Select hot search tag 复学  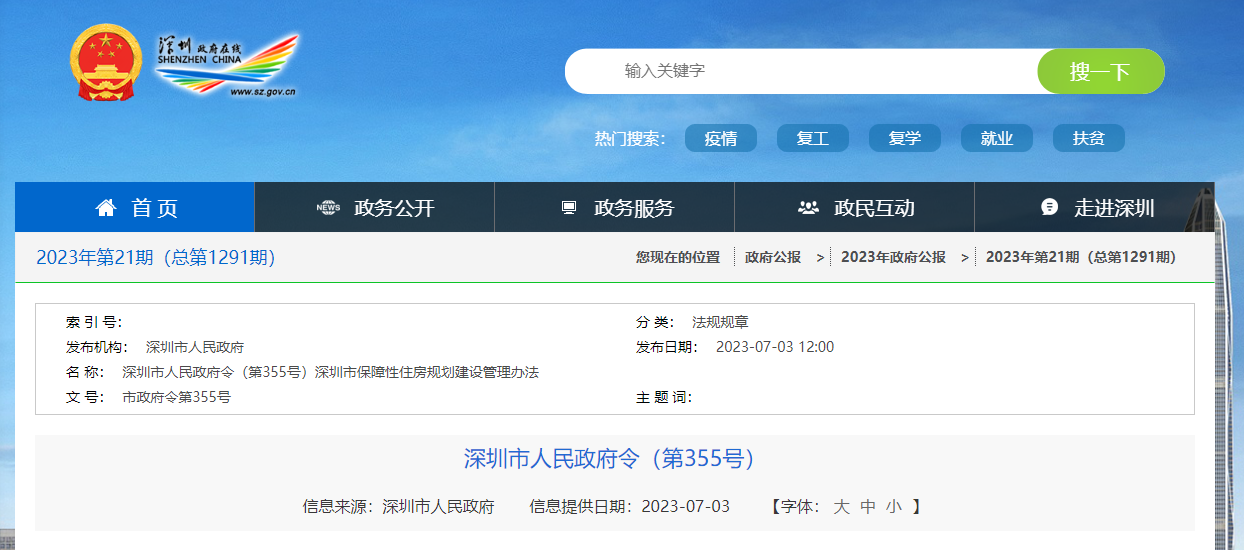[x=905, y=138]
